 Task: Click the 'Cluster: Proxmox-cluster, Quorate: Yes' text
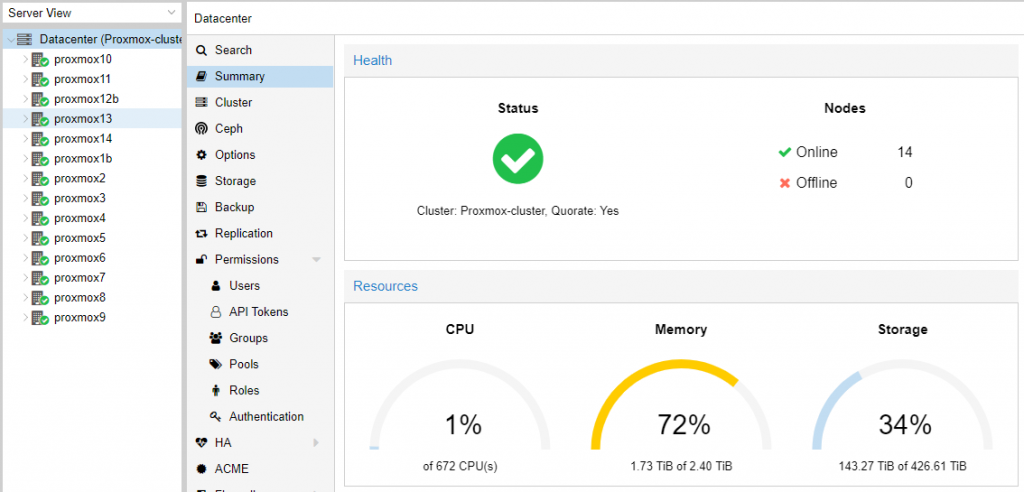[518, 211]
